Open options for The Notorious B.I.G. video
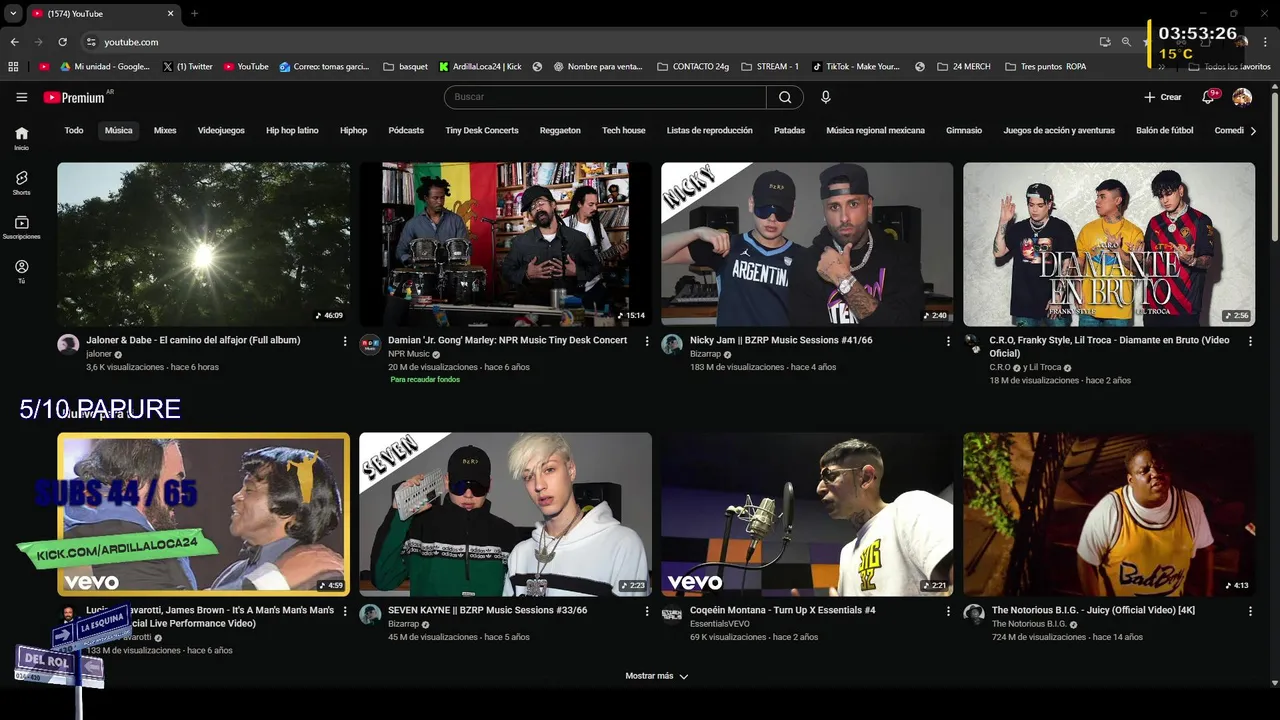This screenshot has width=1280, height=720. 1250,611
